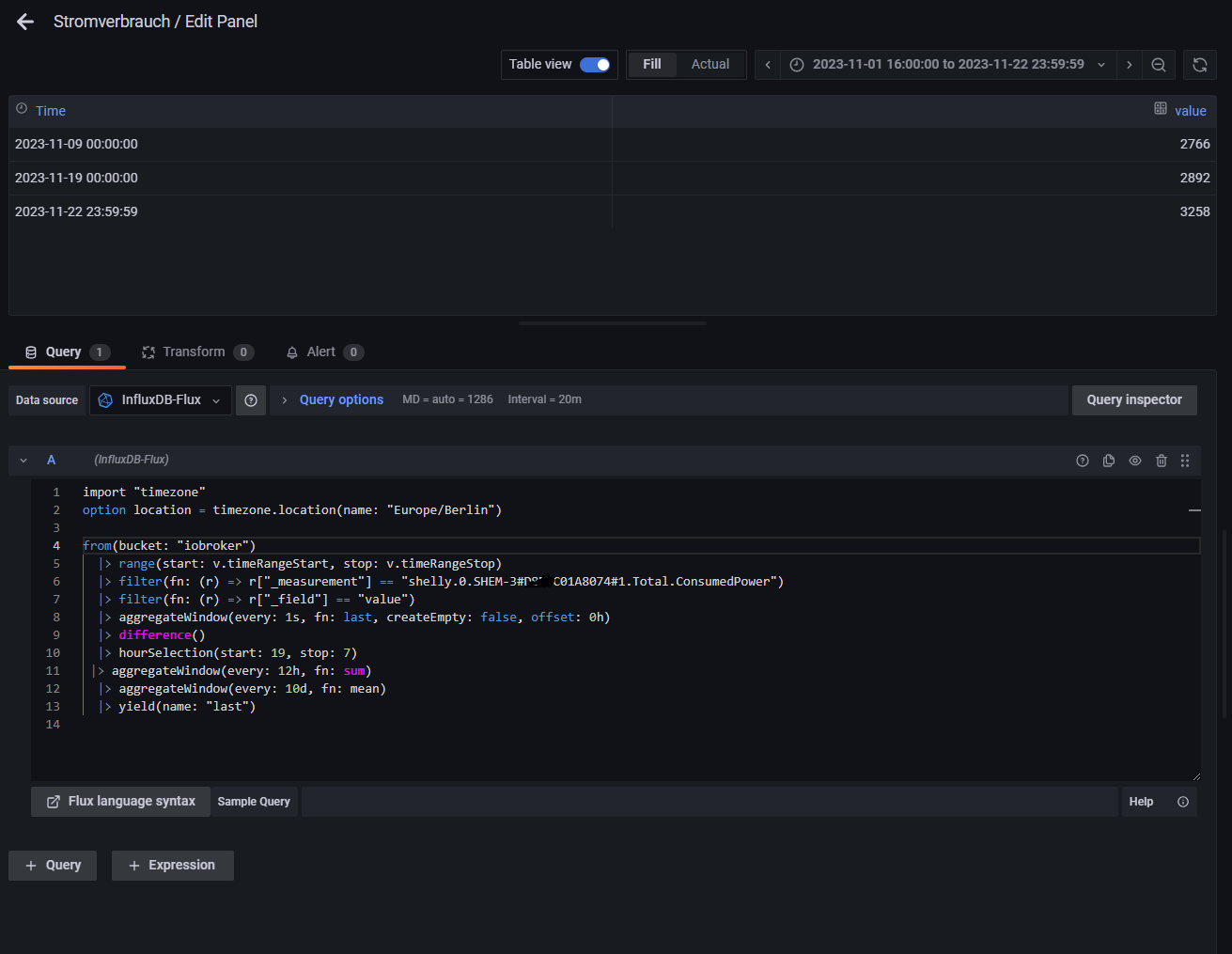1232x954 pixels.
Task: Toggle visibility of query A
Action: click(x=1135, y=461)
